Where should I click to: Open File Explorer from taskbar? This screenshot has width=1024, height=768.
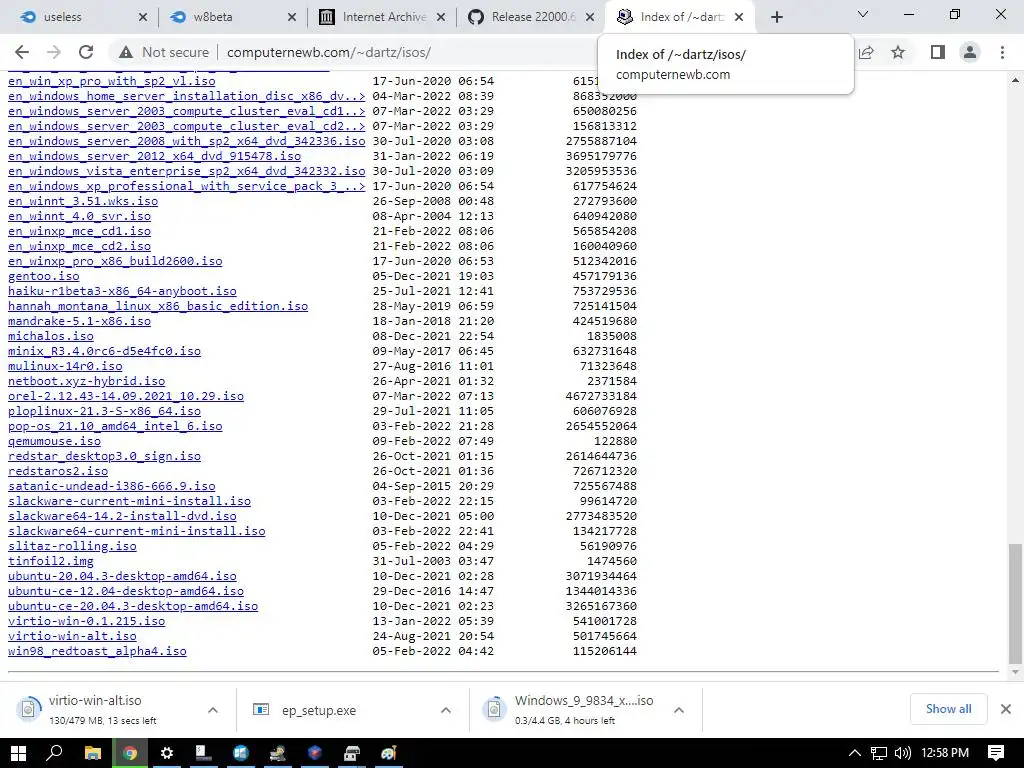point(93,753)
